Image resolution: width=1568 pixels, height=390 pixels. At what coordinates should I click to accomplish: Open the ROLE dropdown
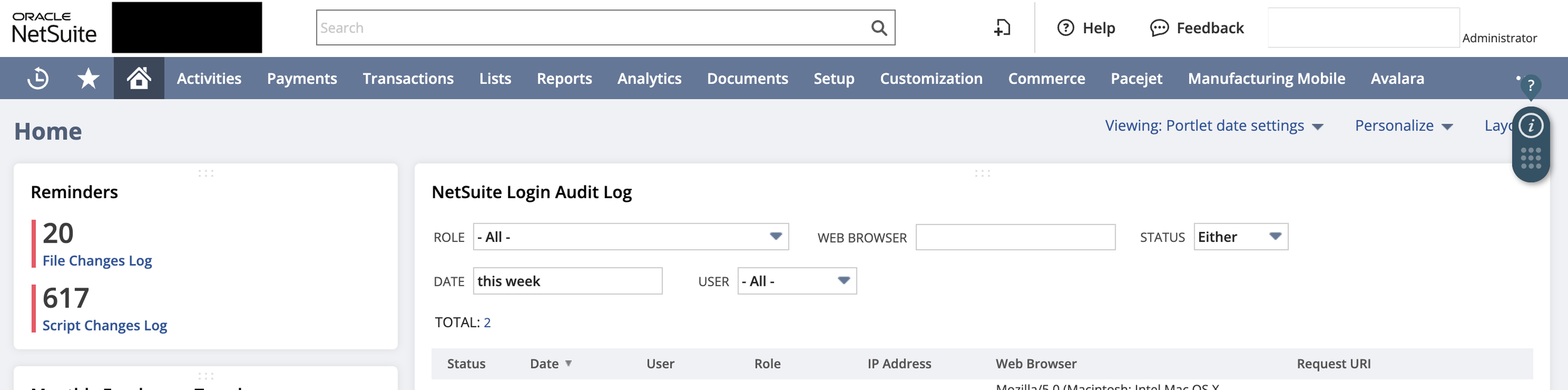775,236
